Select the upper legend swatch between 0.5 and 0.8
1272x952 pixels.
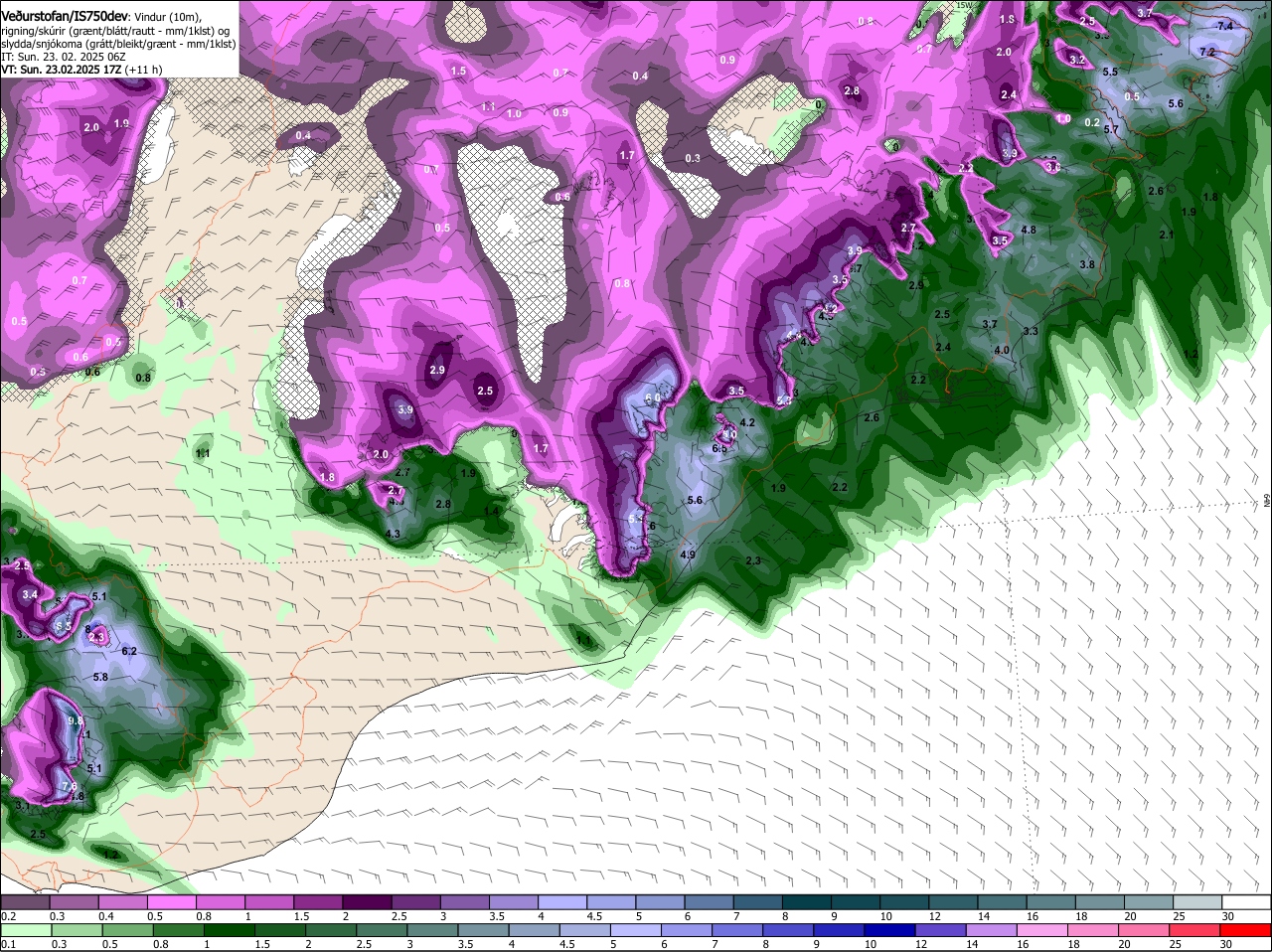[x=173, y=900]
